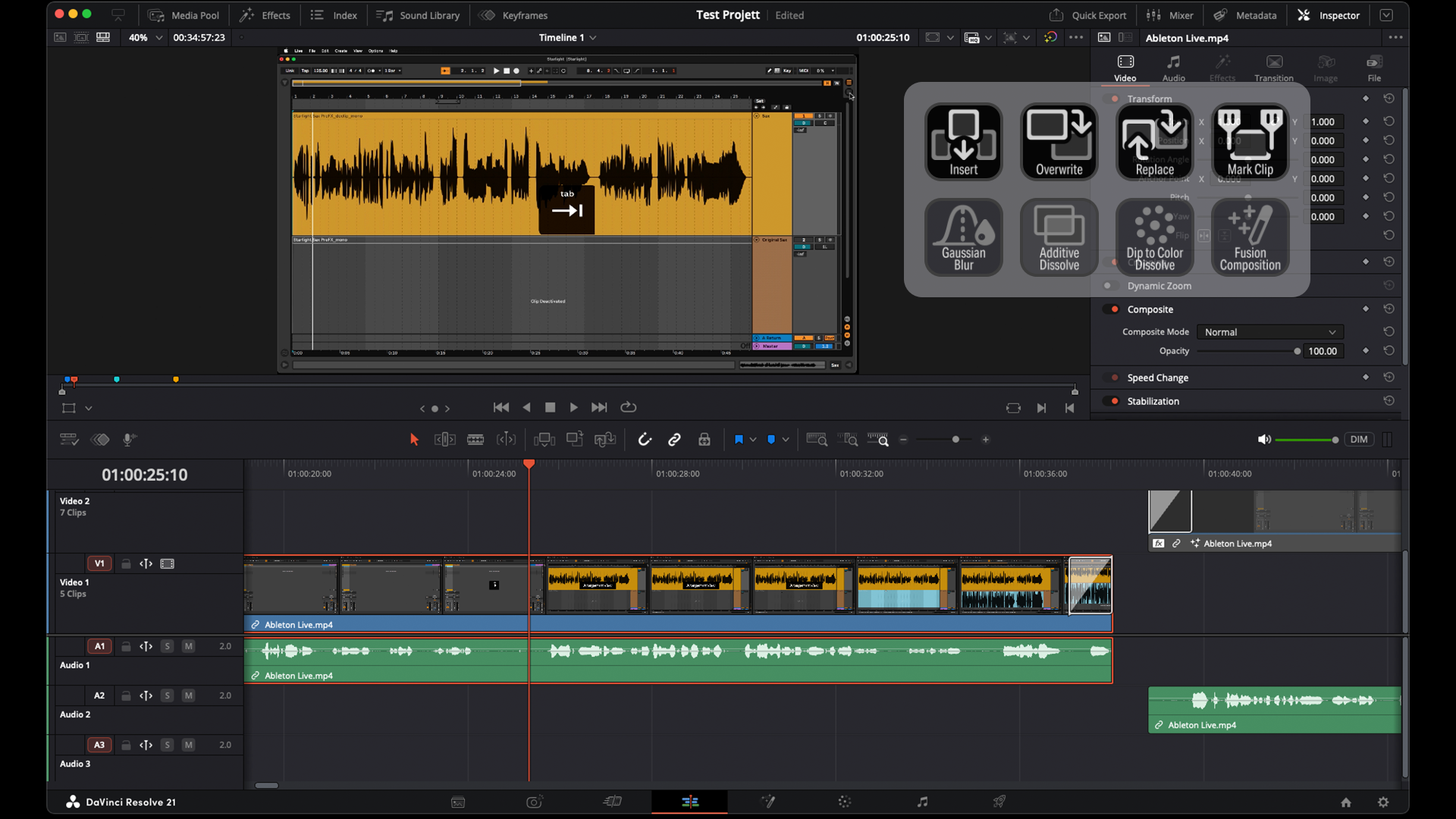Open the Media page
Screen dimensions: 1456x819
(x=458, y=802)
